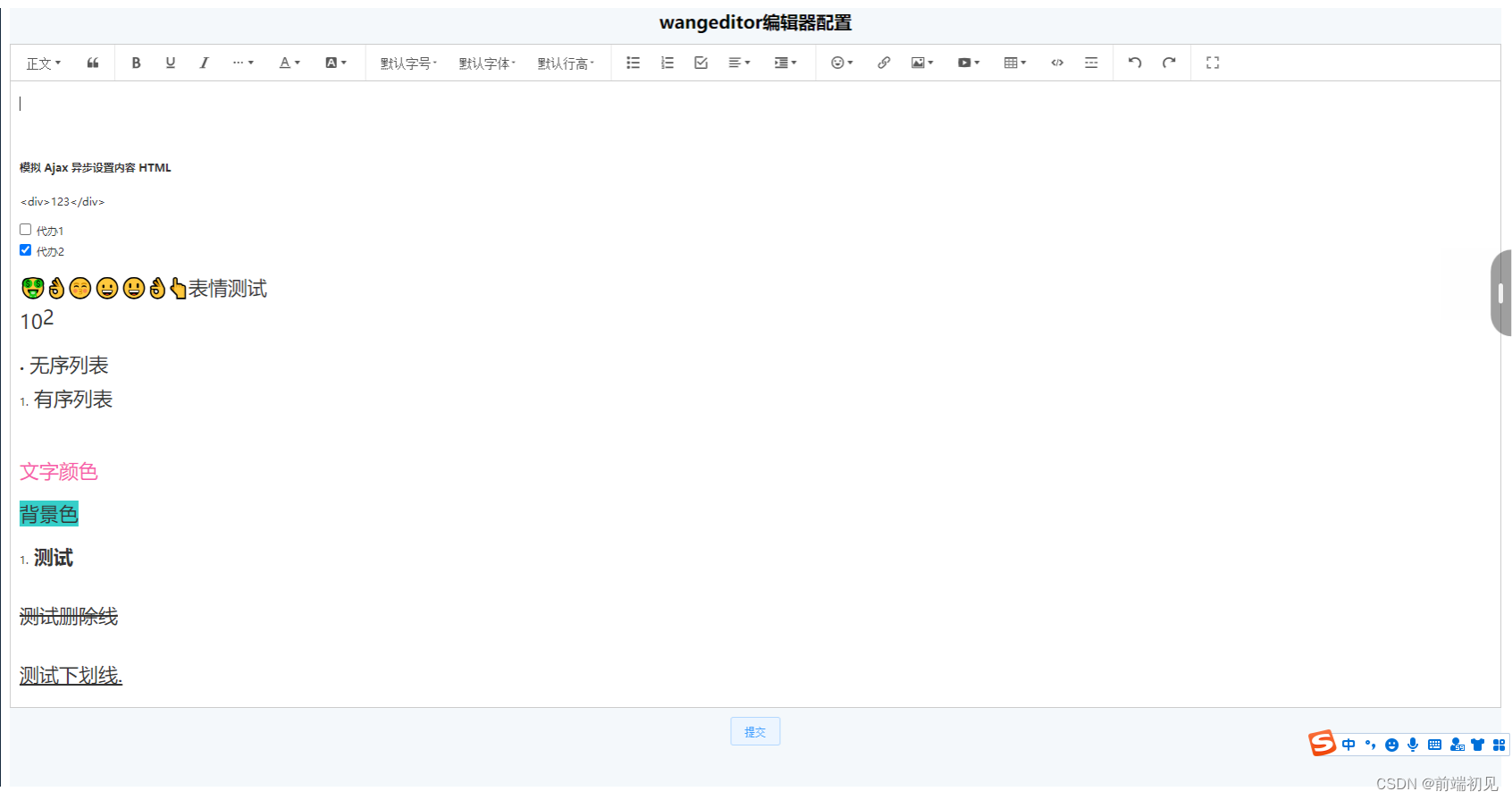Insert a hyperlink

click(883, 63)
